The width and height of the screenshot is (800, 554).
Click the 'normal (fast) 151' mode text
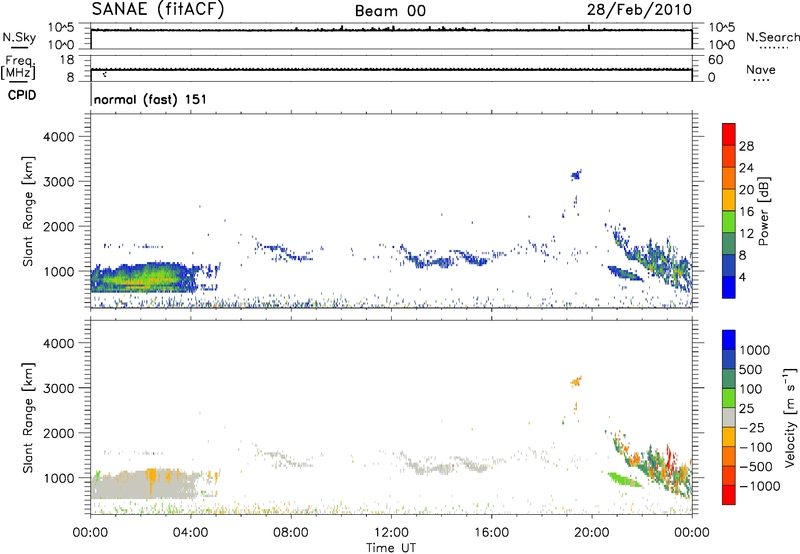[x=151, y=99]
